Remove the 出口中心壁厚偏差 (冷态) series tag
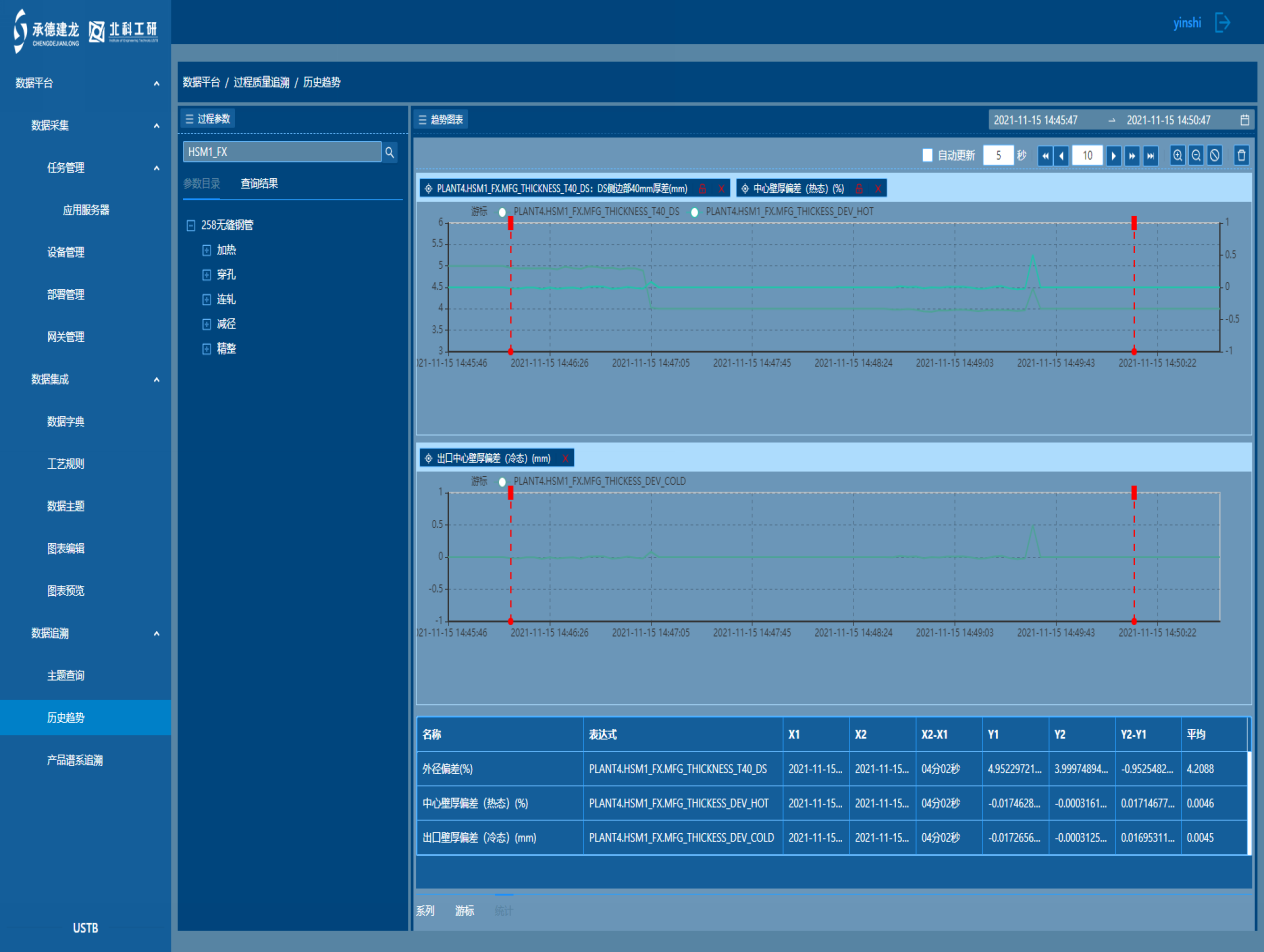 pos(565,458)
